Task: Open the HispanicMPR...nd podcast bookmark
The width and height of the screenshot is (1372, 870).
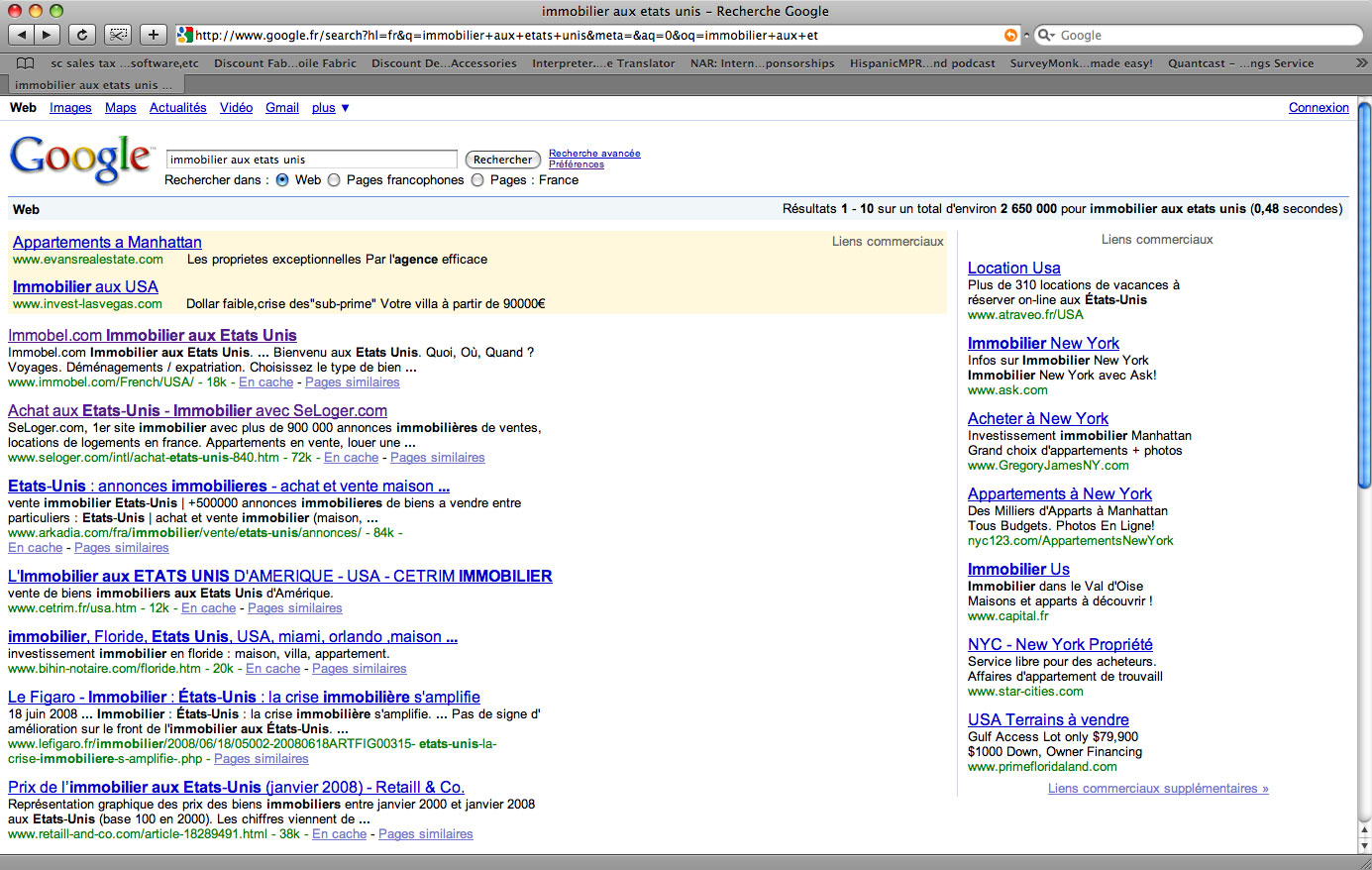Action: pos(922,63)
